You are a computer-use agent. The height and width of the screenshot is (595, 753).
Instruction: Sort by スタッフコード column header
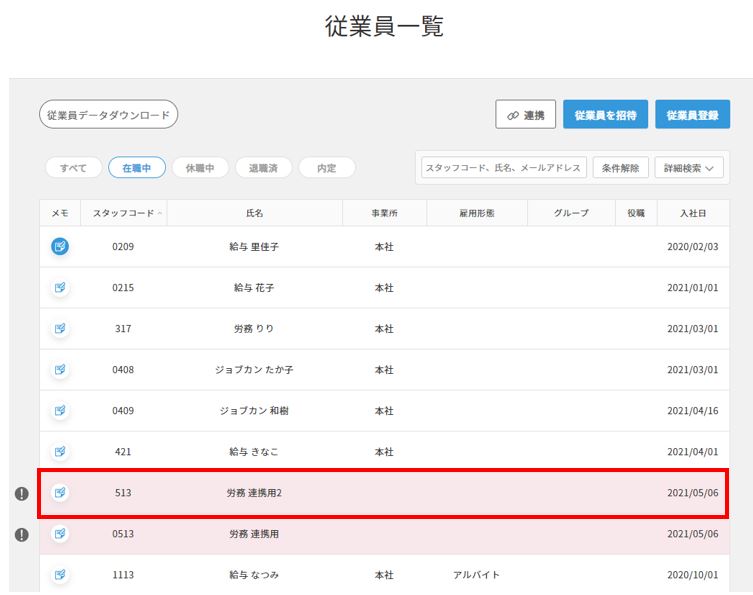(x=127, y=213)
